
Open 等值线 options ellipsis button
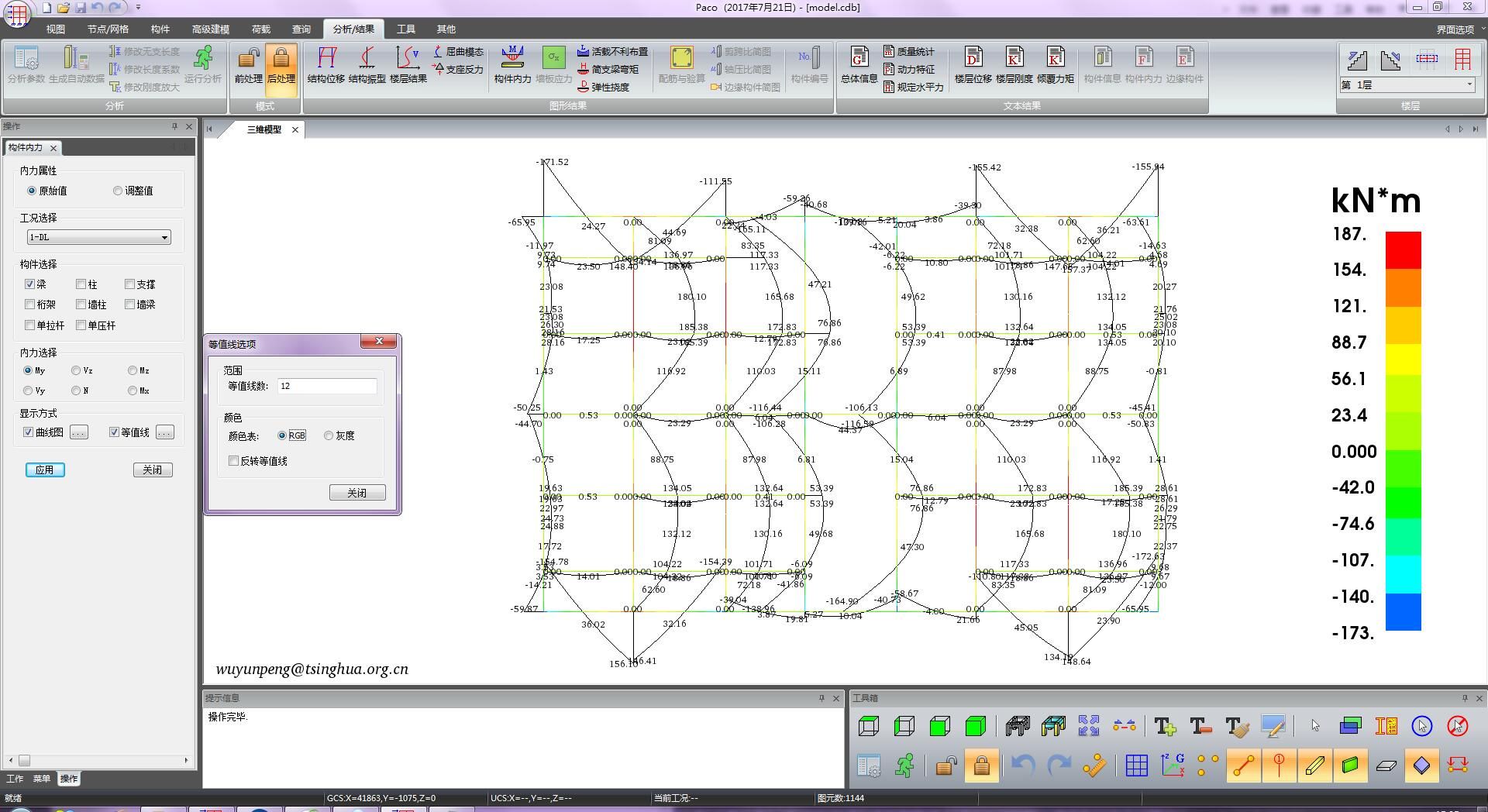tap(165, 432)
